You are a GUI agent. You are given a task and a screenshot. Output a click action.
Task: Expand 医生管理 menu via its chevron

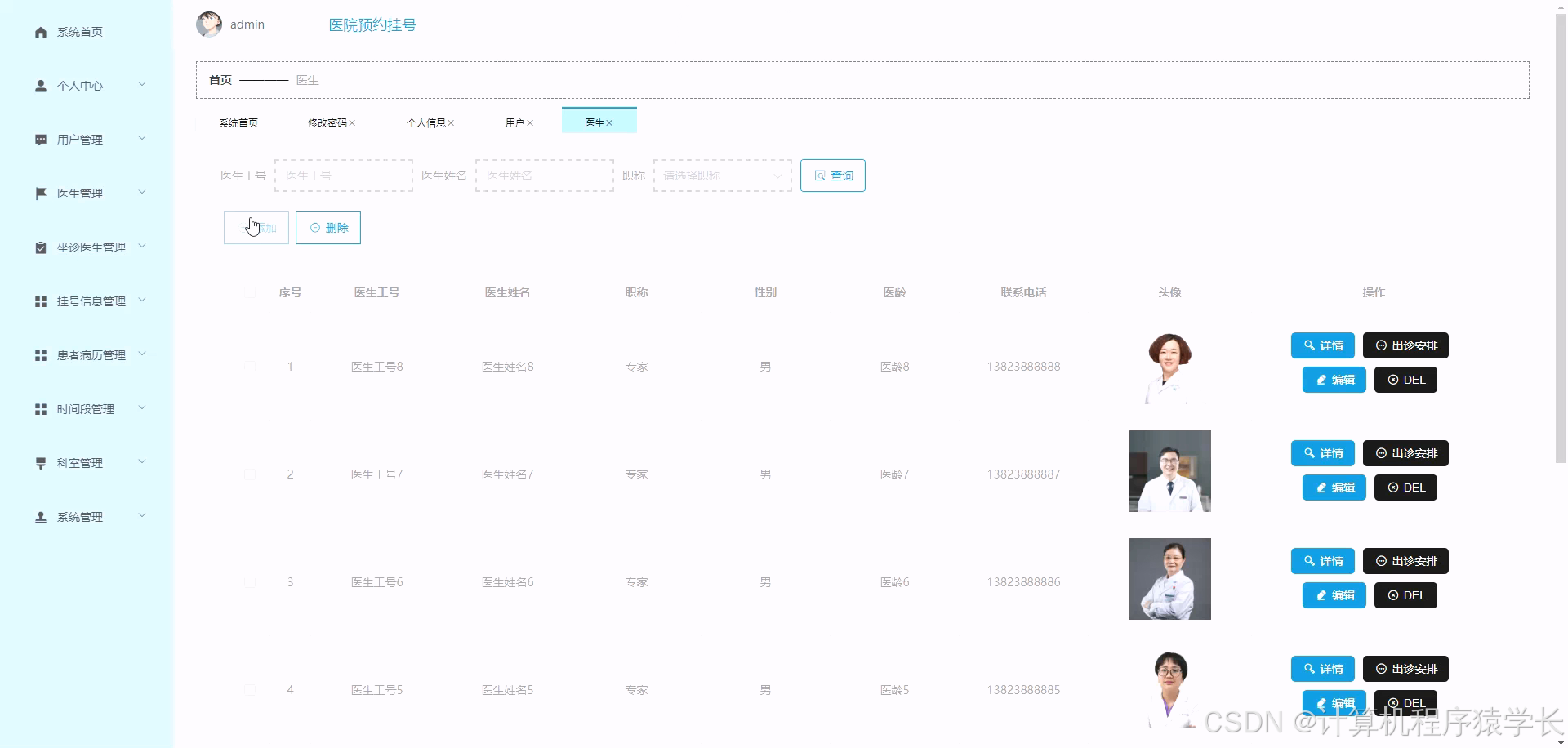(x=142, y=193)
